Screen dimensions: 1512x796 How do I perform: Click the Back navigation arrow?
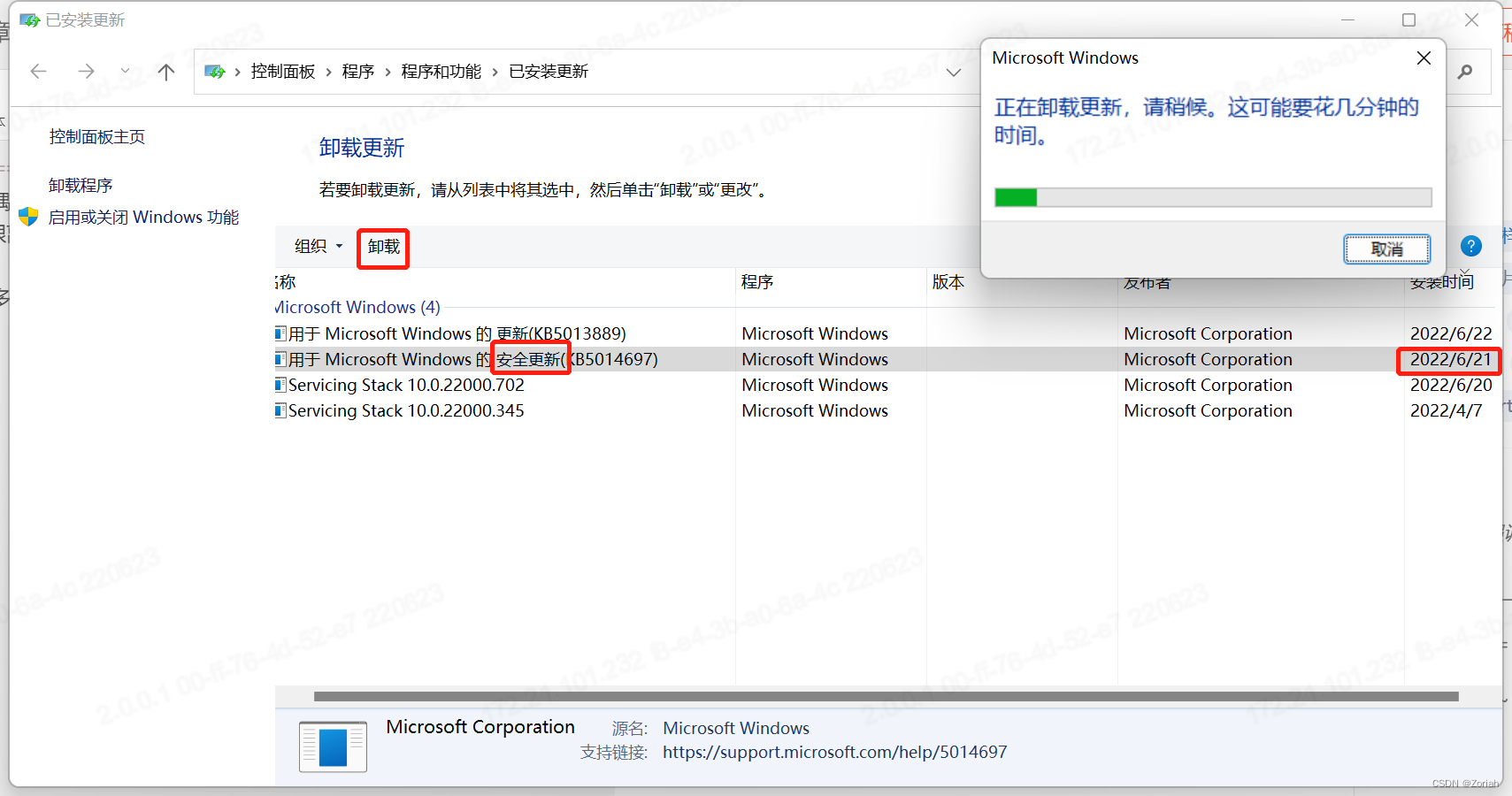tap(38, 72)
